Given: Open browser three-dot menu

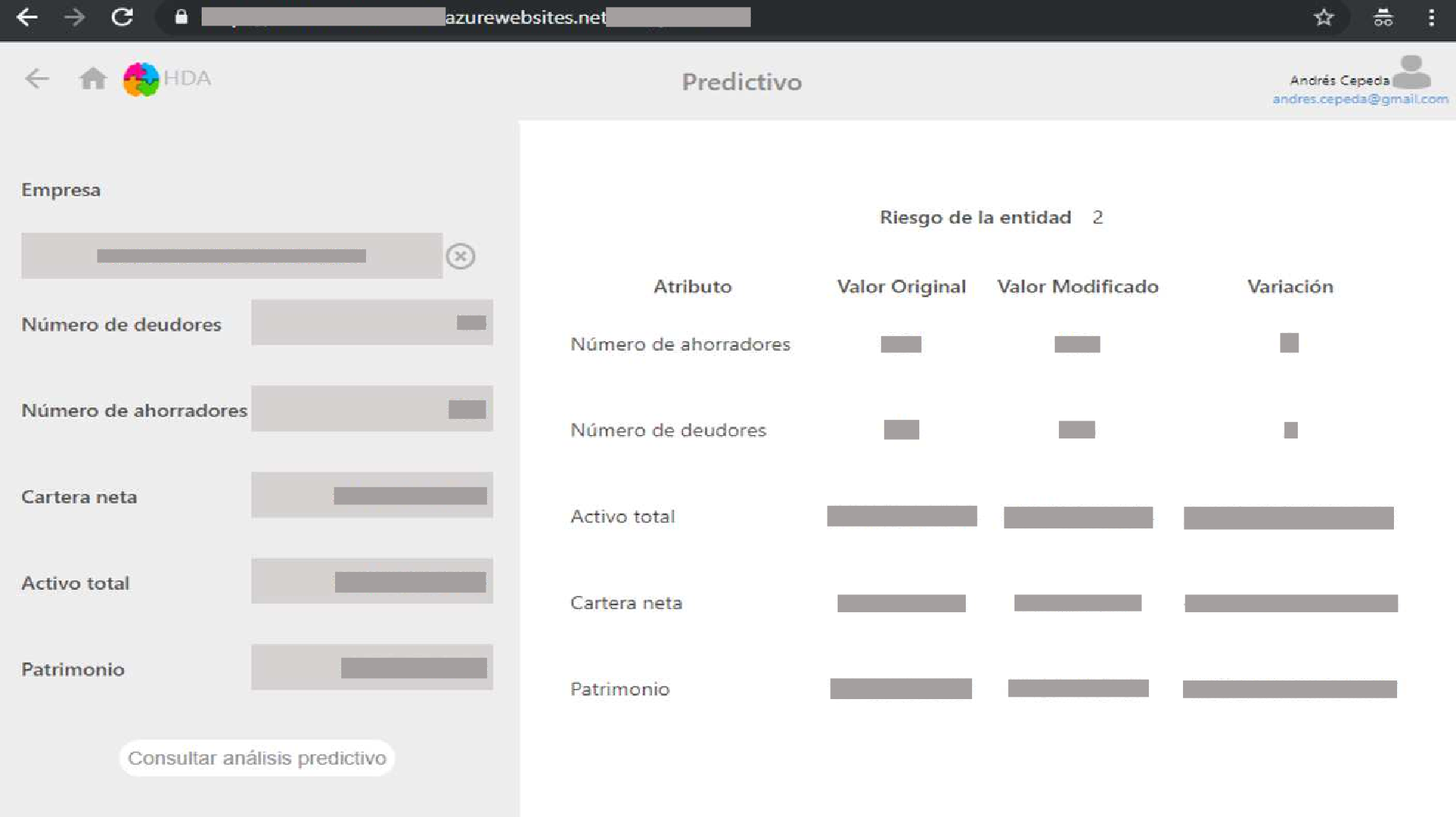Looking at the screenshot, I should 1431,17.
